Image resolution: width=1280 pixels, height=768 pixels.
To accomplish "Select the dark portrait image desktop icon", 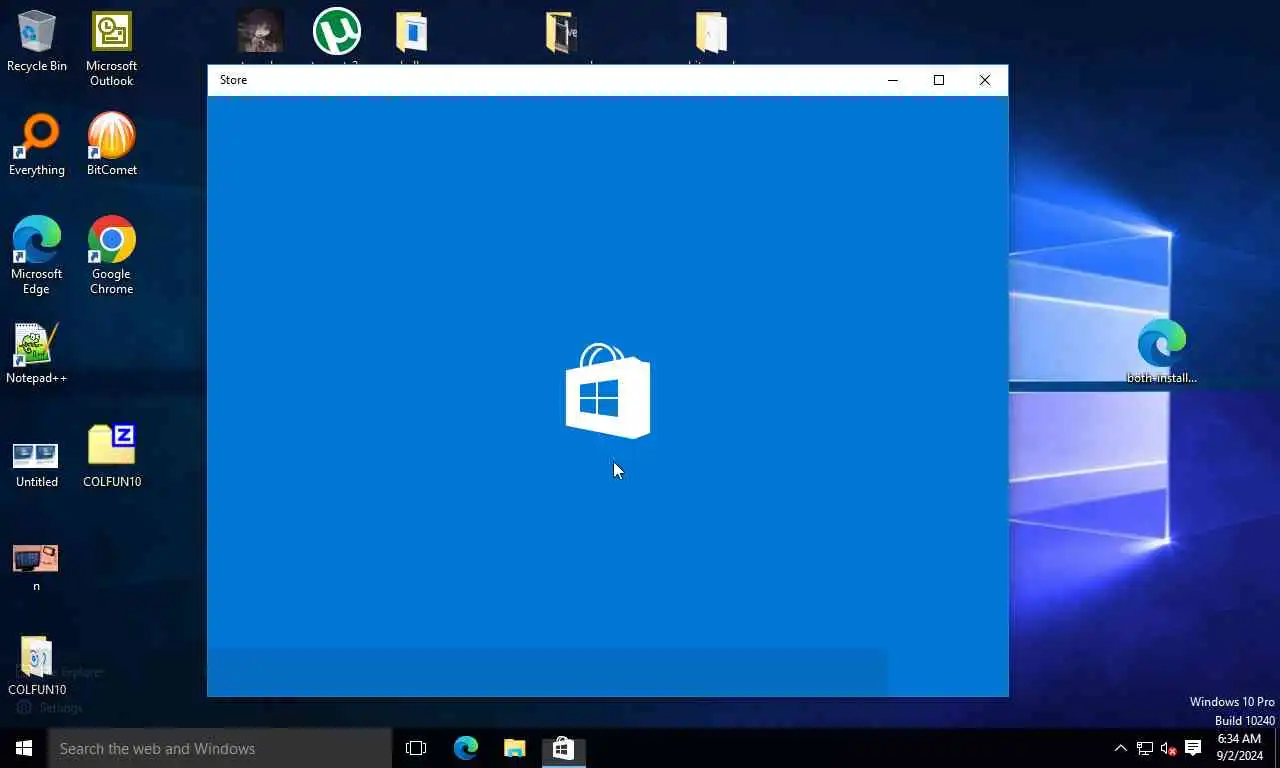I will [260, 31].
